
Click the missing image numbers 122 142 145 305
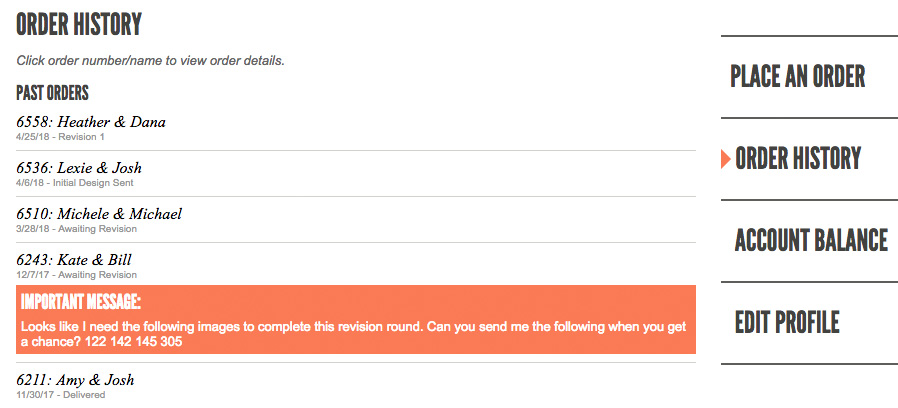(x=133, y=342)
